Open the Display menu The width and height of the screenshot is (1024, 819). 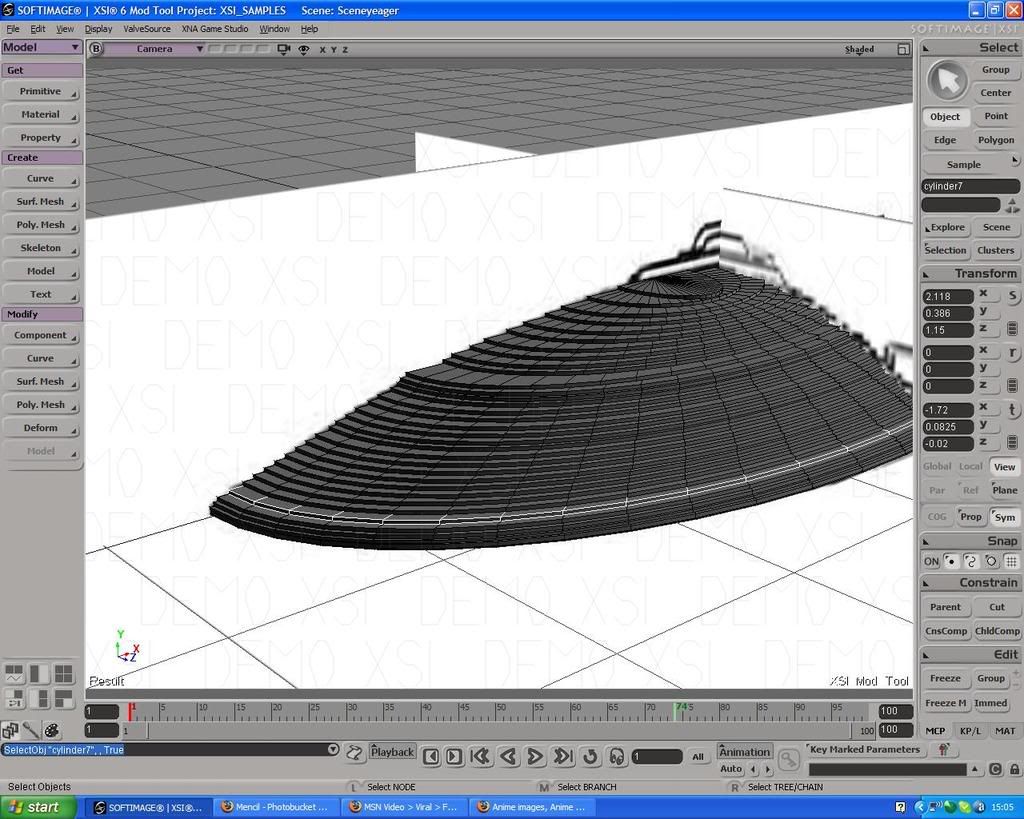coord(99,29)
